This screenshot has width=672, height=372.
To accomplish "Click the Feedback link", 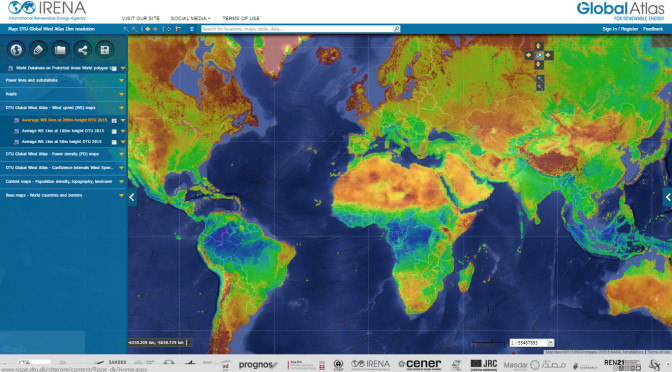I will pyautogui.click(x=653, y=29).
